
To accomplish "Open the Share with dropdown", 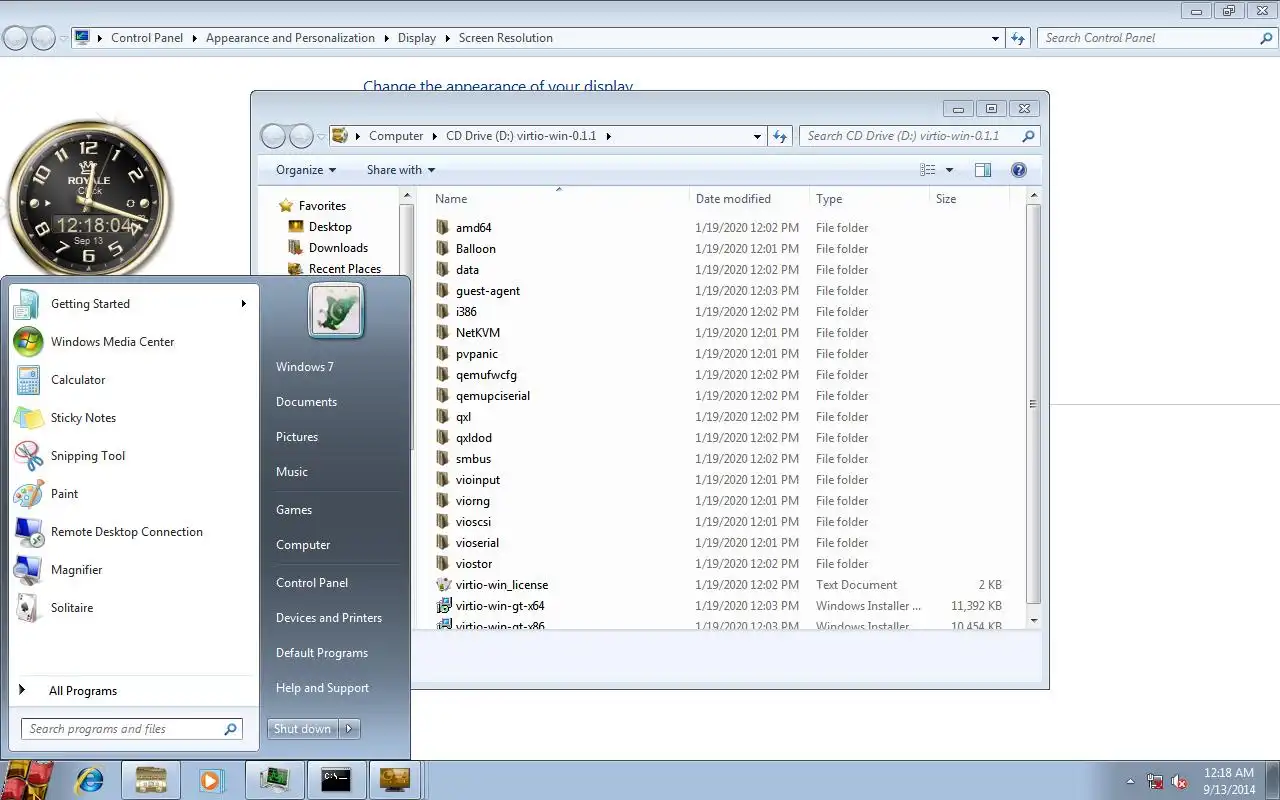I will [401, 170].
